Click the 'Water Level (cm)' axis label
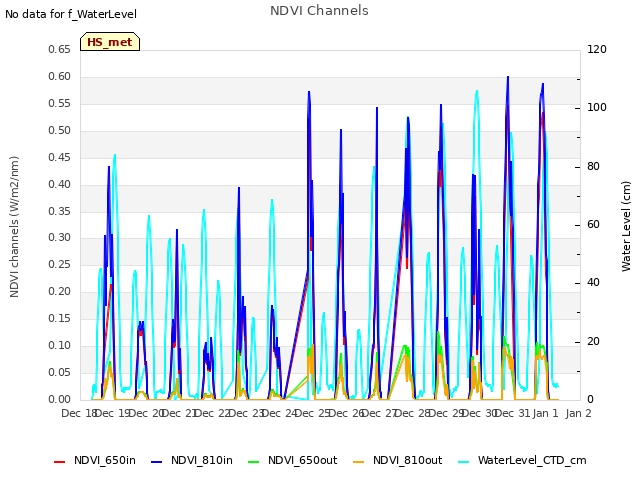The width and height of the screenshot is (640, 480). (626, 227)
